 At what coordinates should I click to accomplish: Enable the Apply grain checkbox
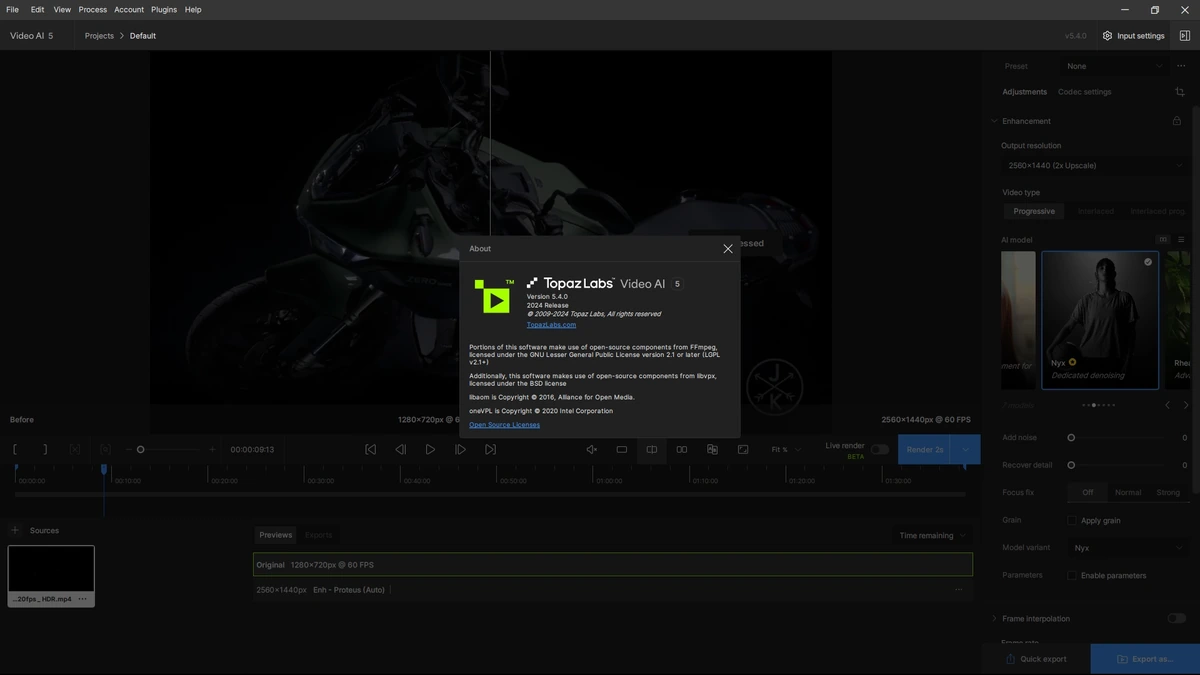tap(1072, 520)
